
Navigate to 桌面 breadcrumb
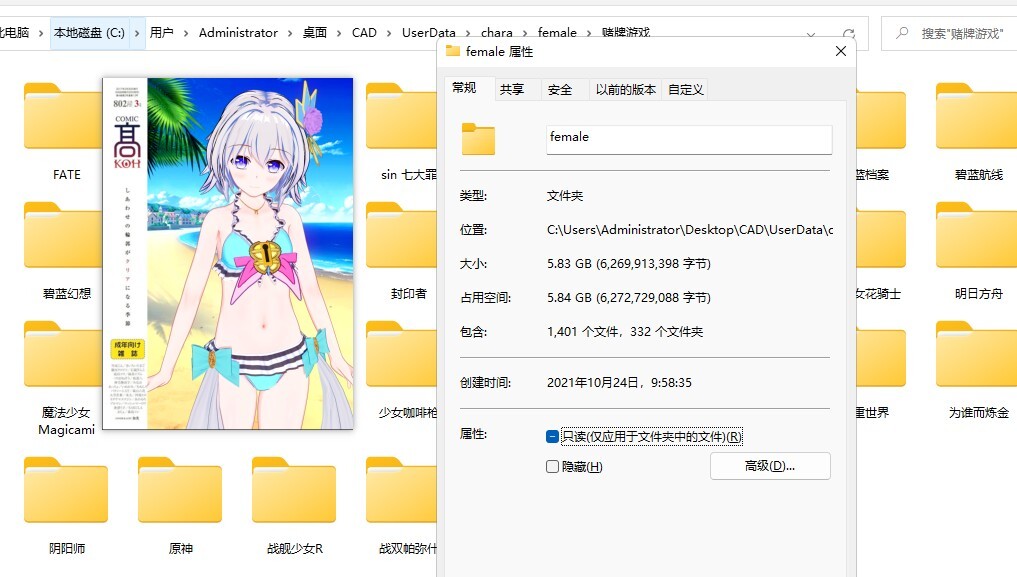tap(315, 32)
